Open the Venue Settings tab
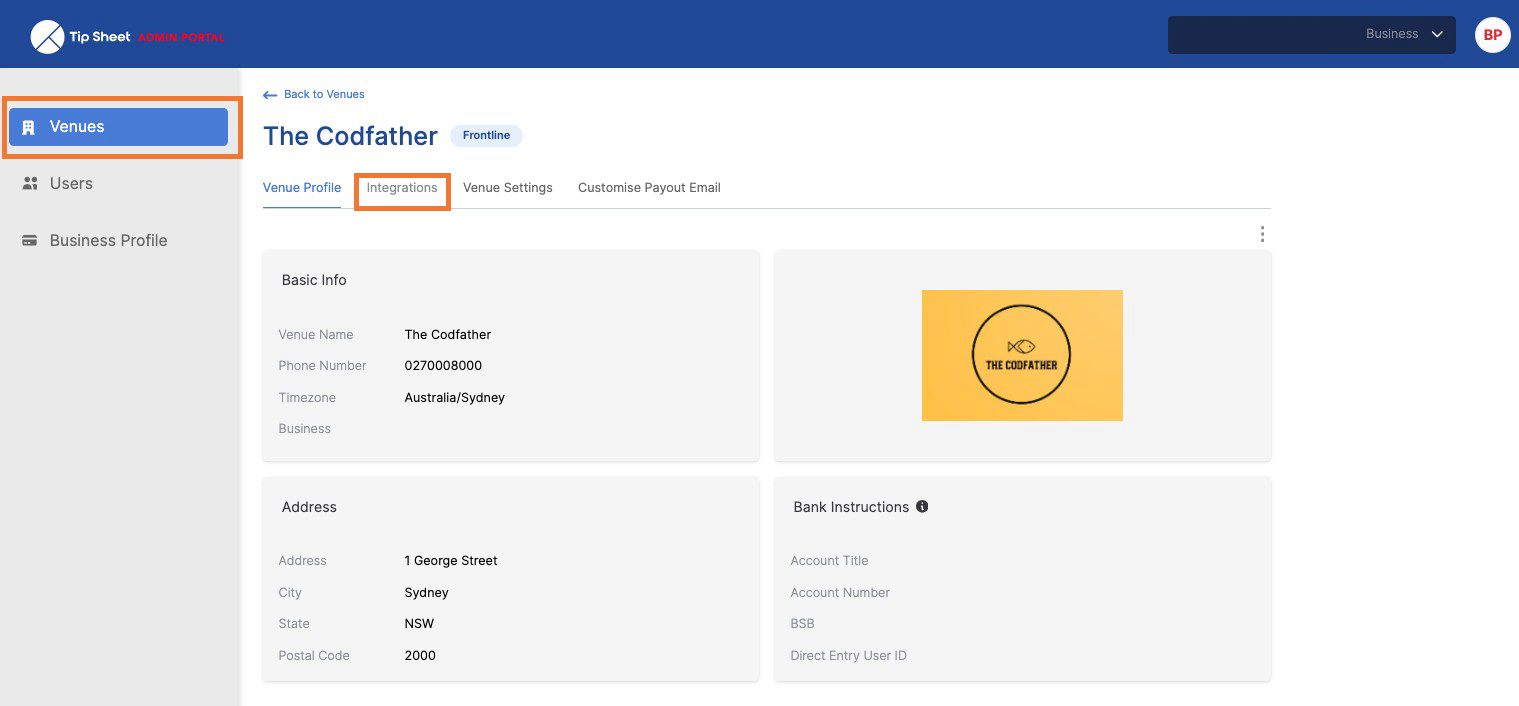 tap(507, 188)
